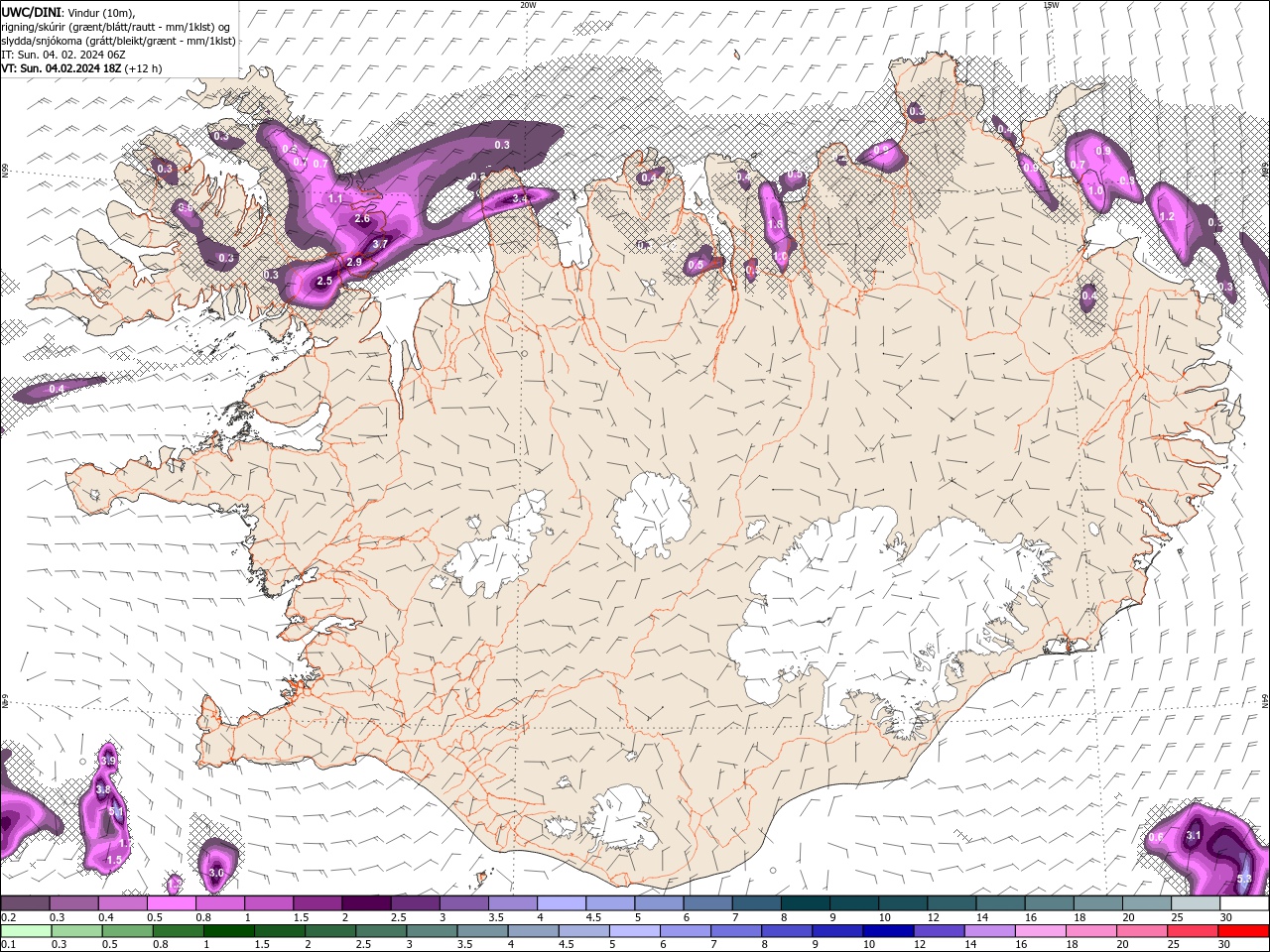Click the 3.0 value in the small southwest cell
Image resolution: width=1270 pixels, height=952 pixels.
(216, 873)
